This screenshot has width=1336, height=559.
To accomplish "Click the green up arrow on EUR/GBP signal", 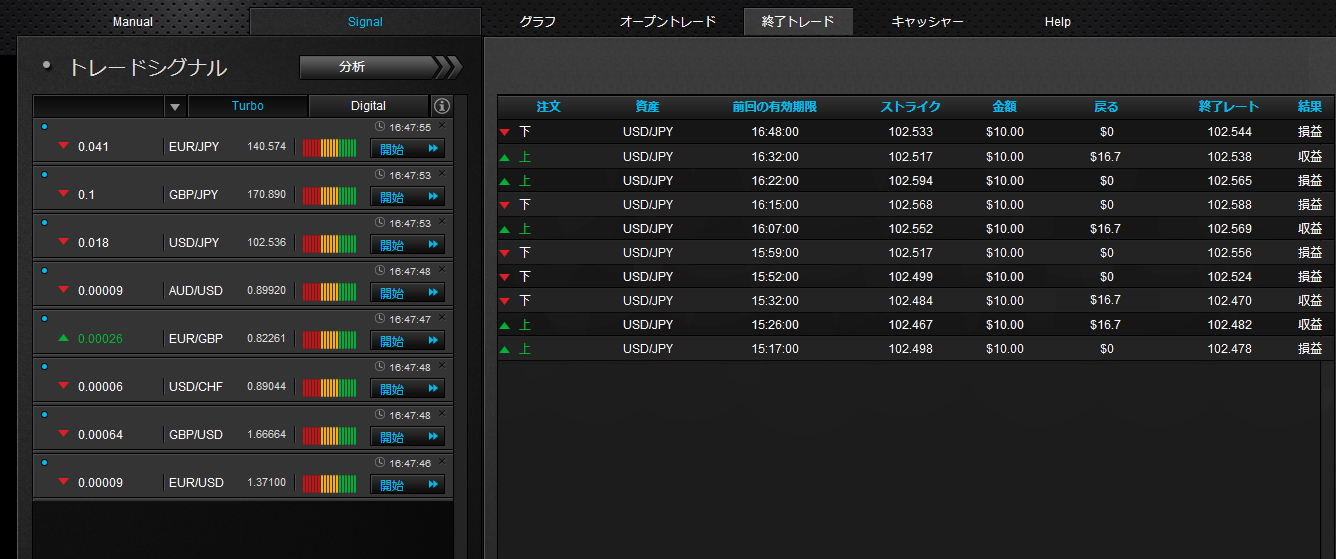I will pyautogui.click(x=64, y=338).
